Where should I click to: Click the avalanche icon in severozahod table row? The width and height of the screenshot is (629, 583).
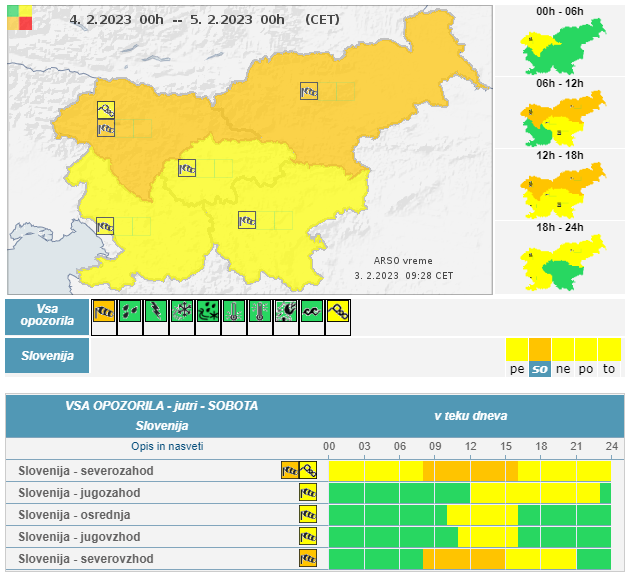[308, 470]
